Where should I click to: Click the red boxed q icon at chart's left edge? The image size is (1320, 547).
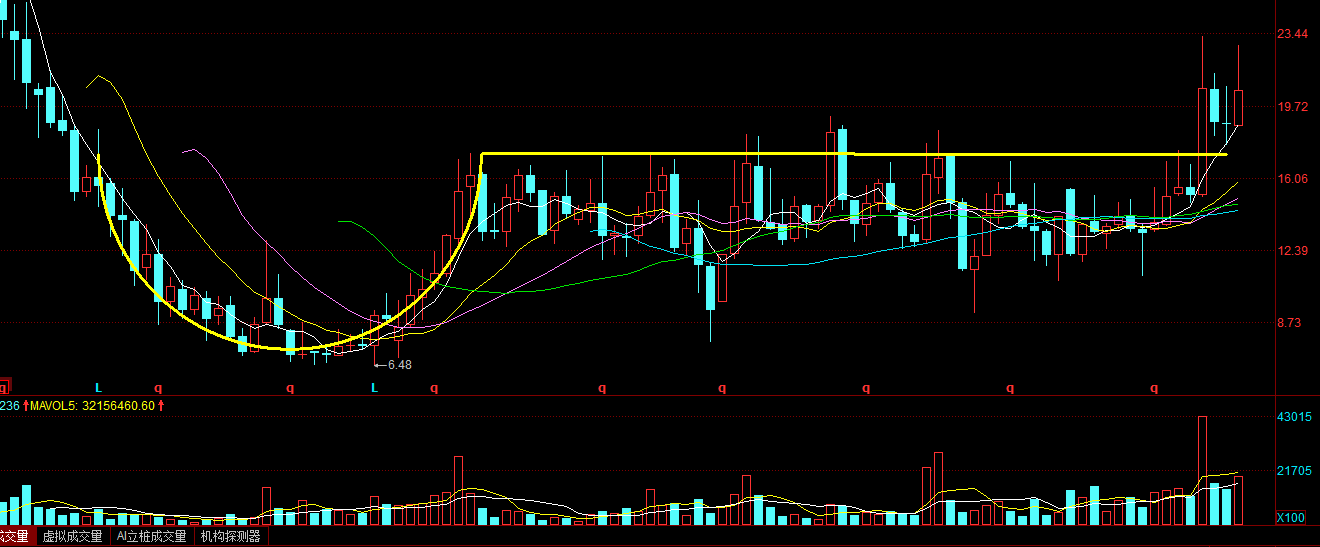(x=4, y=386)
